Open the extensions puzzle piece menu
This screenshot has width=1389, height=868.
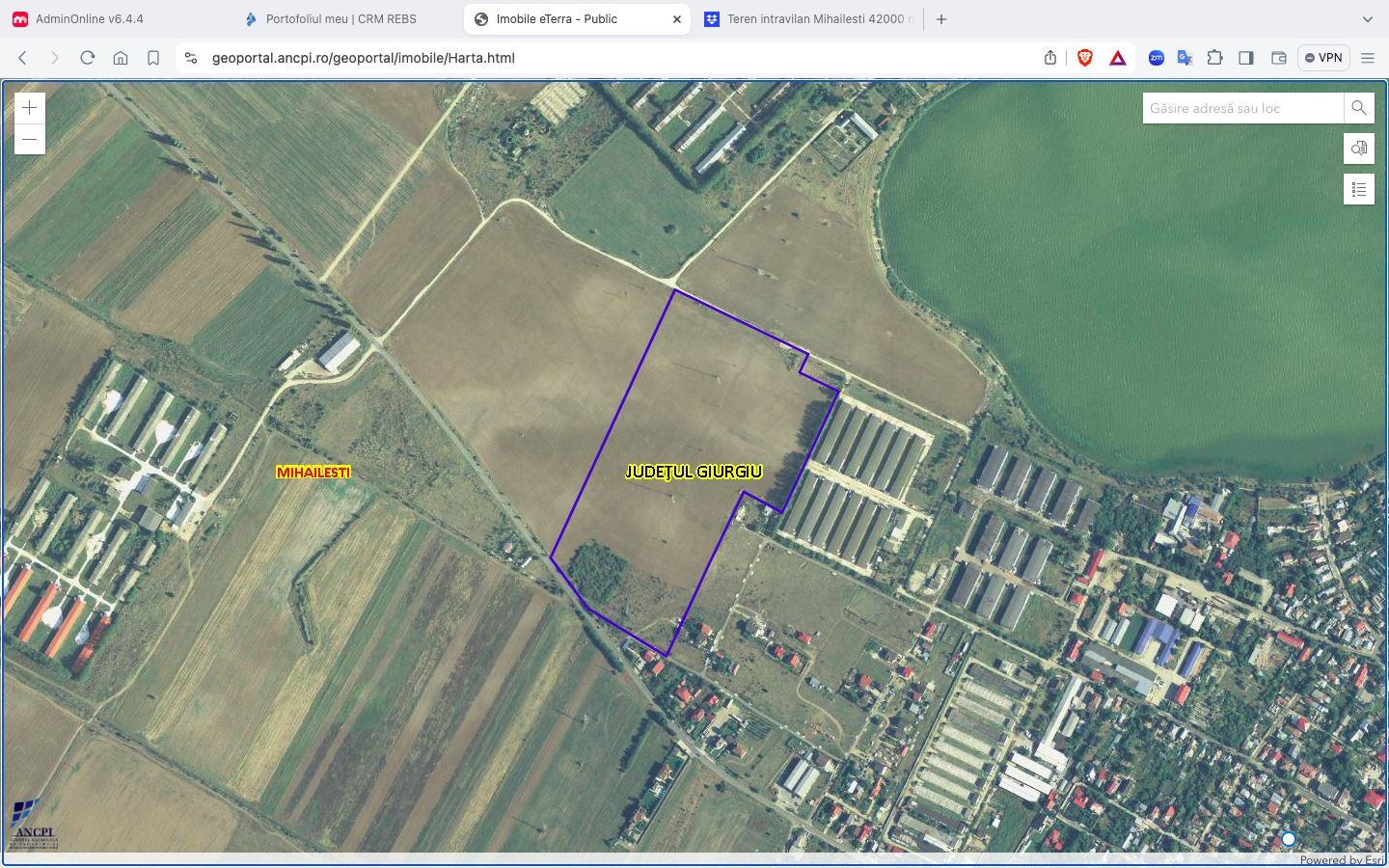(x=1215, y=57)
